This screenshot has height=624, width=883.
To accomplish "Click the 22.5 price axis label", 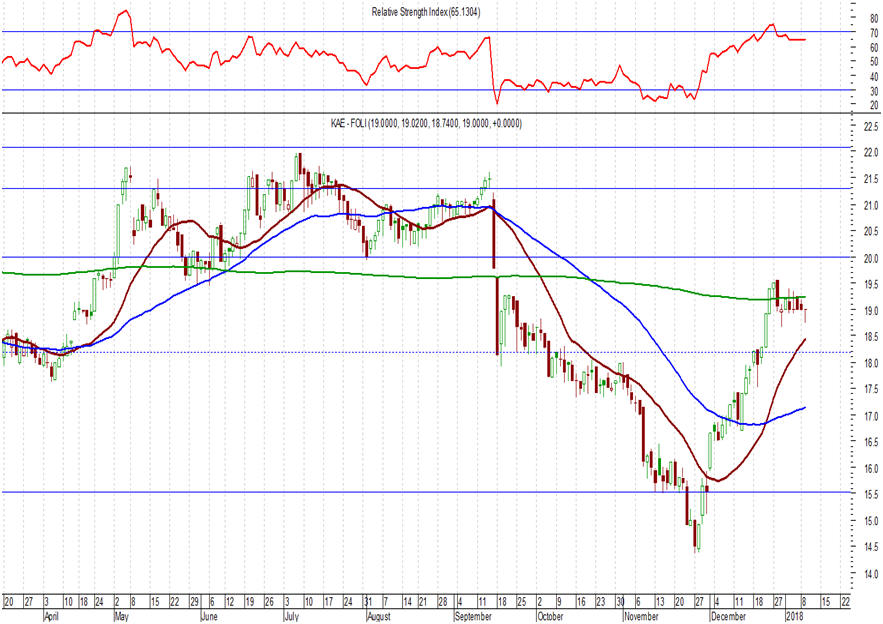I will (872, 126).
